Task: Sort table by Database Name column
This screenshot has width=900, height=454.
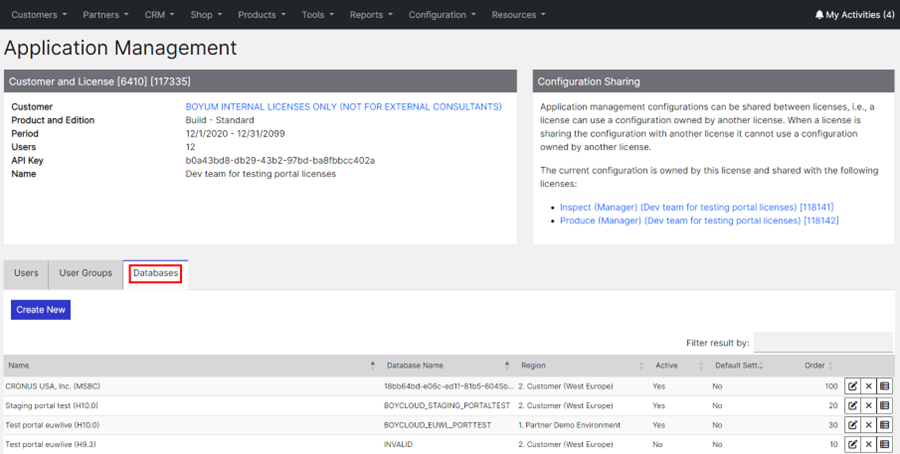Action: (448, 365)
